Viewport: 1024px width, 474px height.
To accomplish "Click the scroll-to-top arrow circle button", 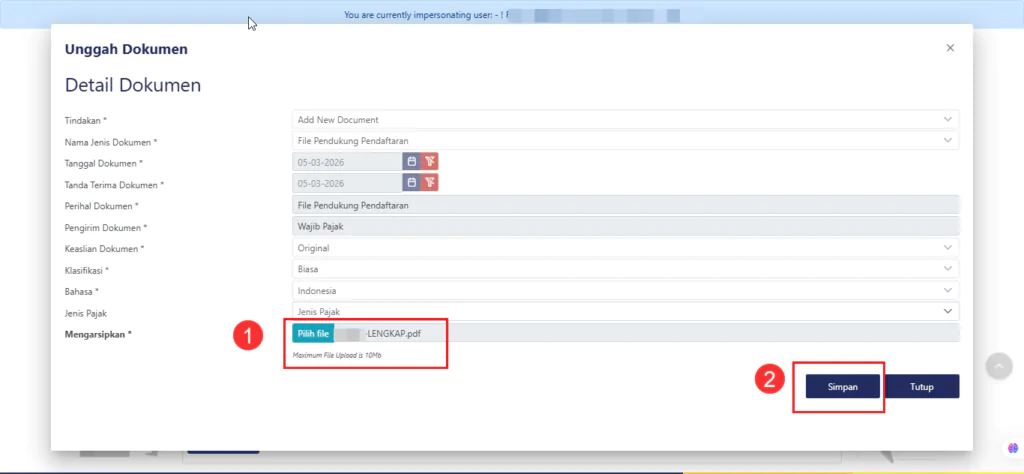I will pos(999,366).
